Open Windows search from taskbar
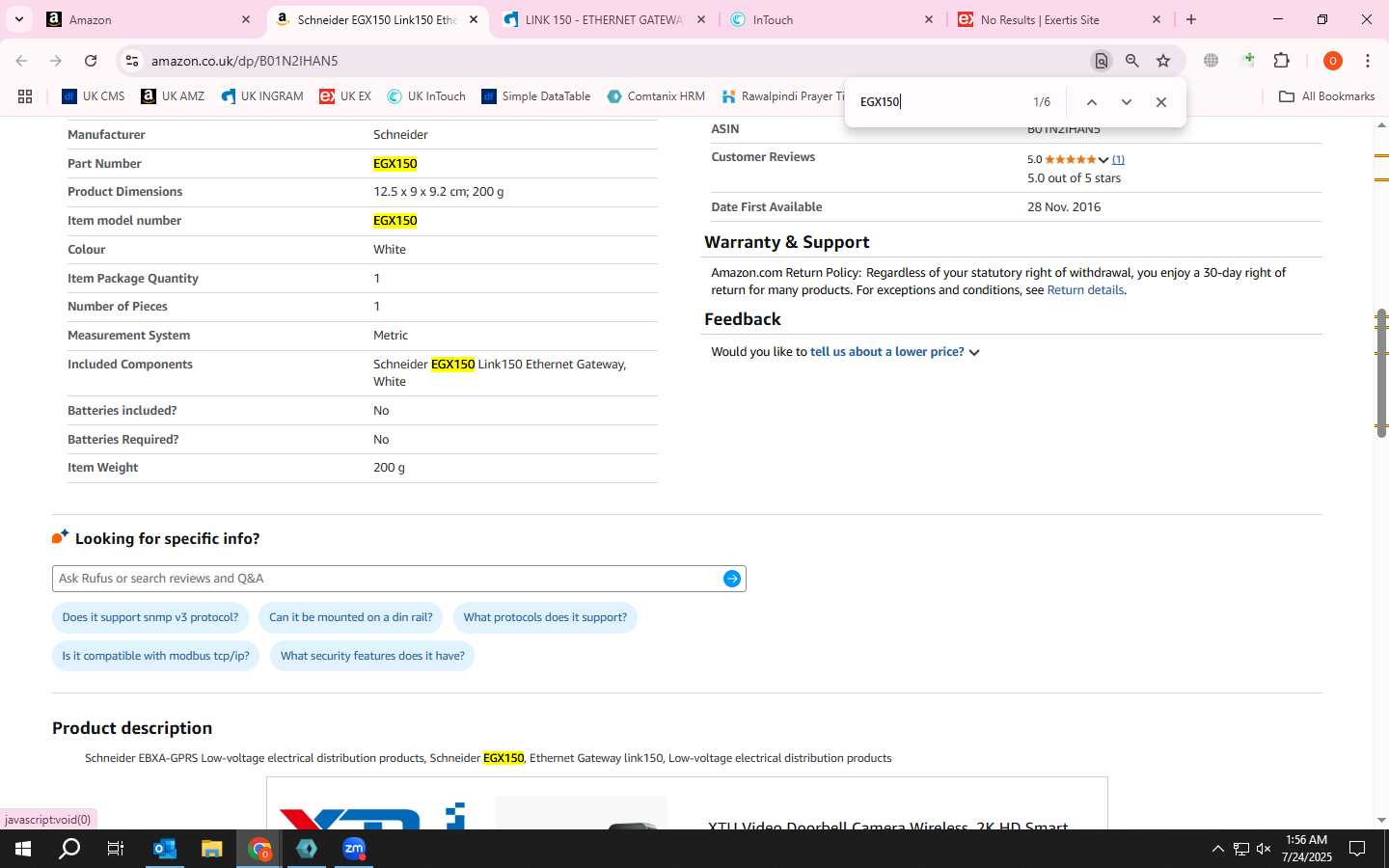Image resolution: width=1389 pixels, height=868 pixels. pos(69,849)
